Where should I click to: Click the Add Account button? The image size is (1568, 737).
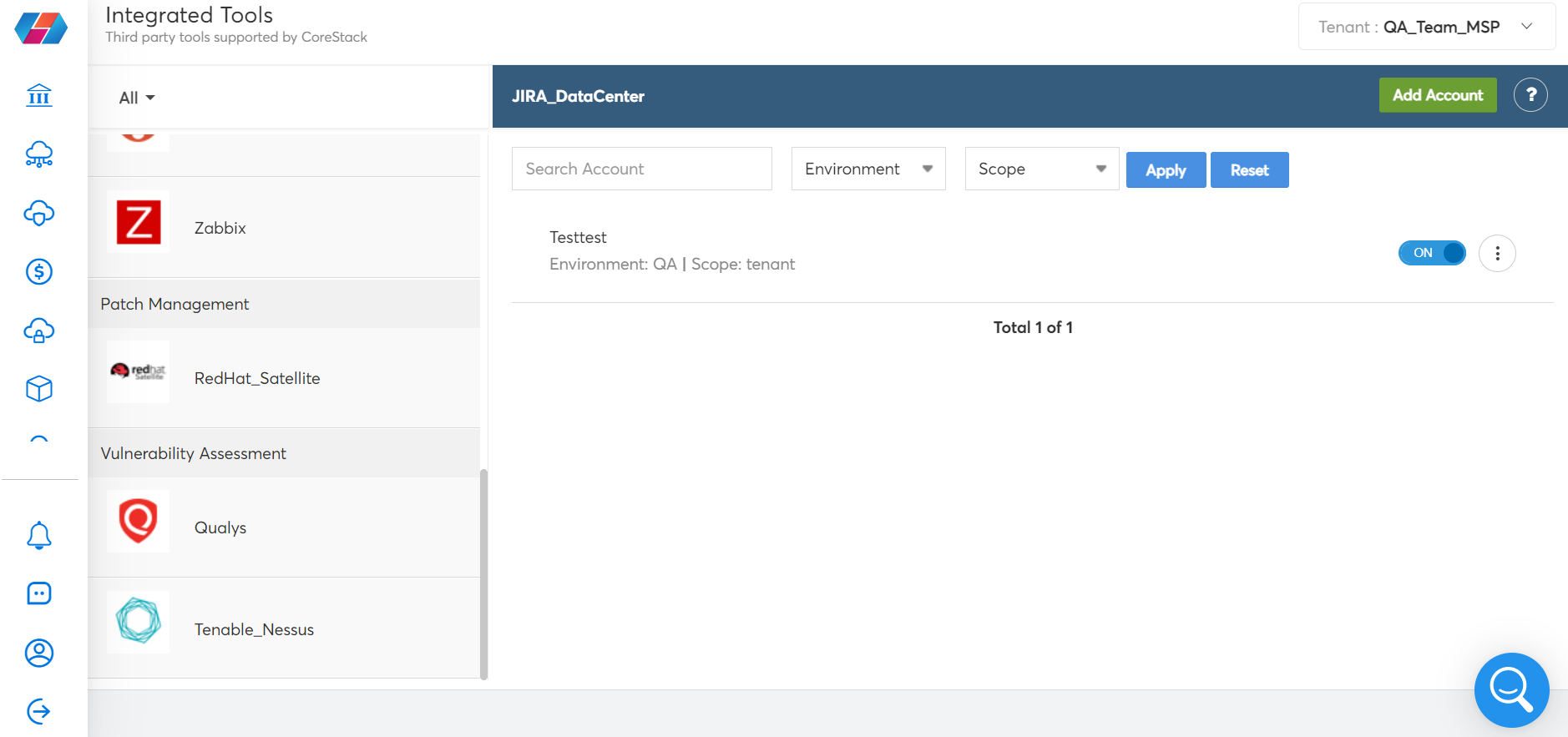[1438, 95]
